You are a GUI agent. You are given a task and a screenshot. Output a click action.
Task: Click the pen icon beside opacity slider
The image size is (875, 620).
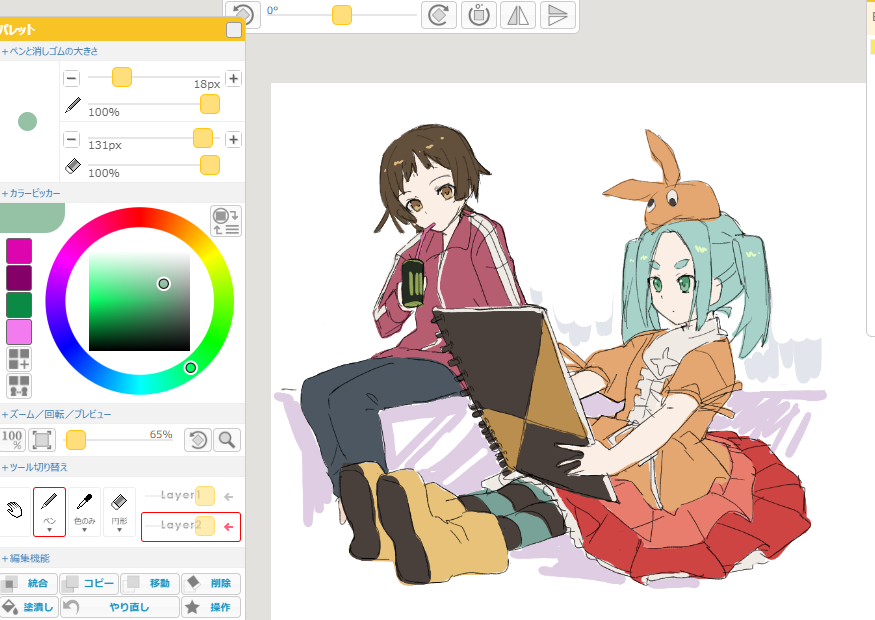[73, 105]
